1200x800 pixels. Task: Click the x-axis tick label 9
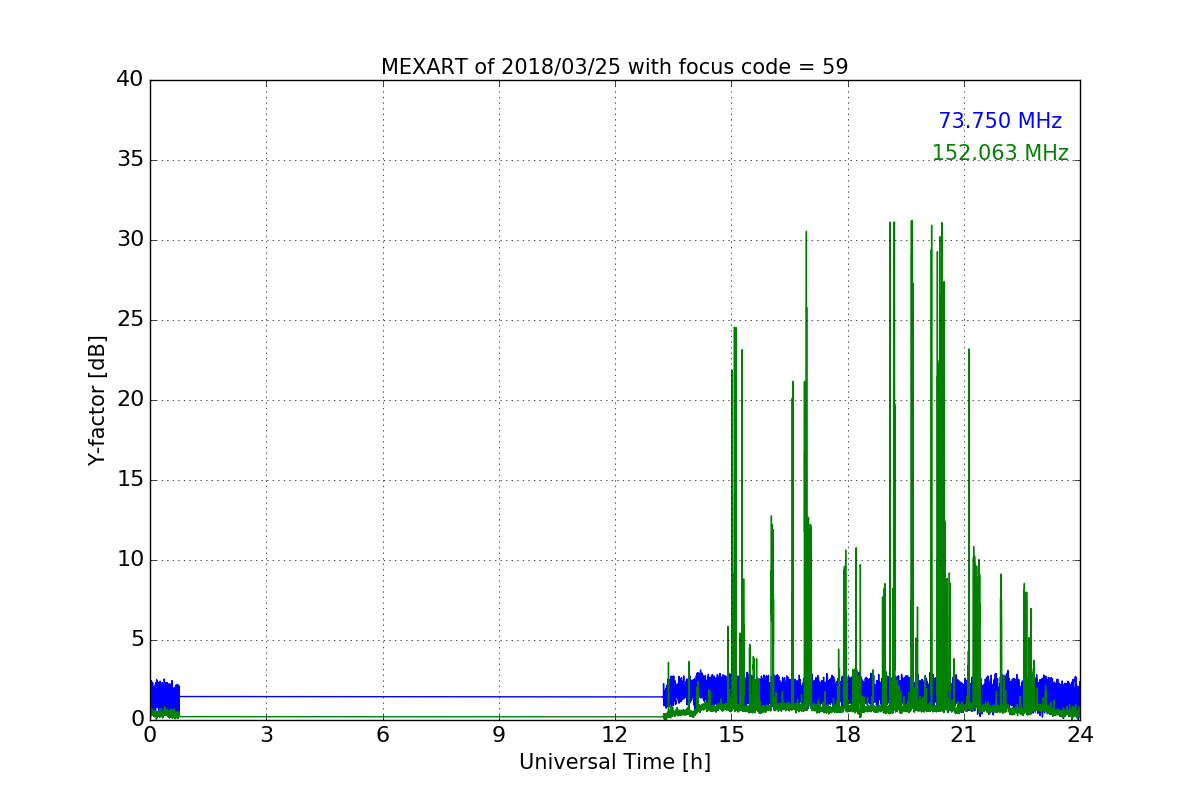[x=499, y=735]
